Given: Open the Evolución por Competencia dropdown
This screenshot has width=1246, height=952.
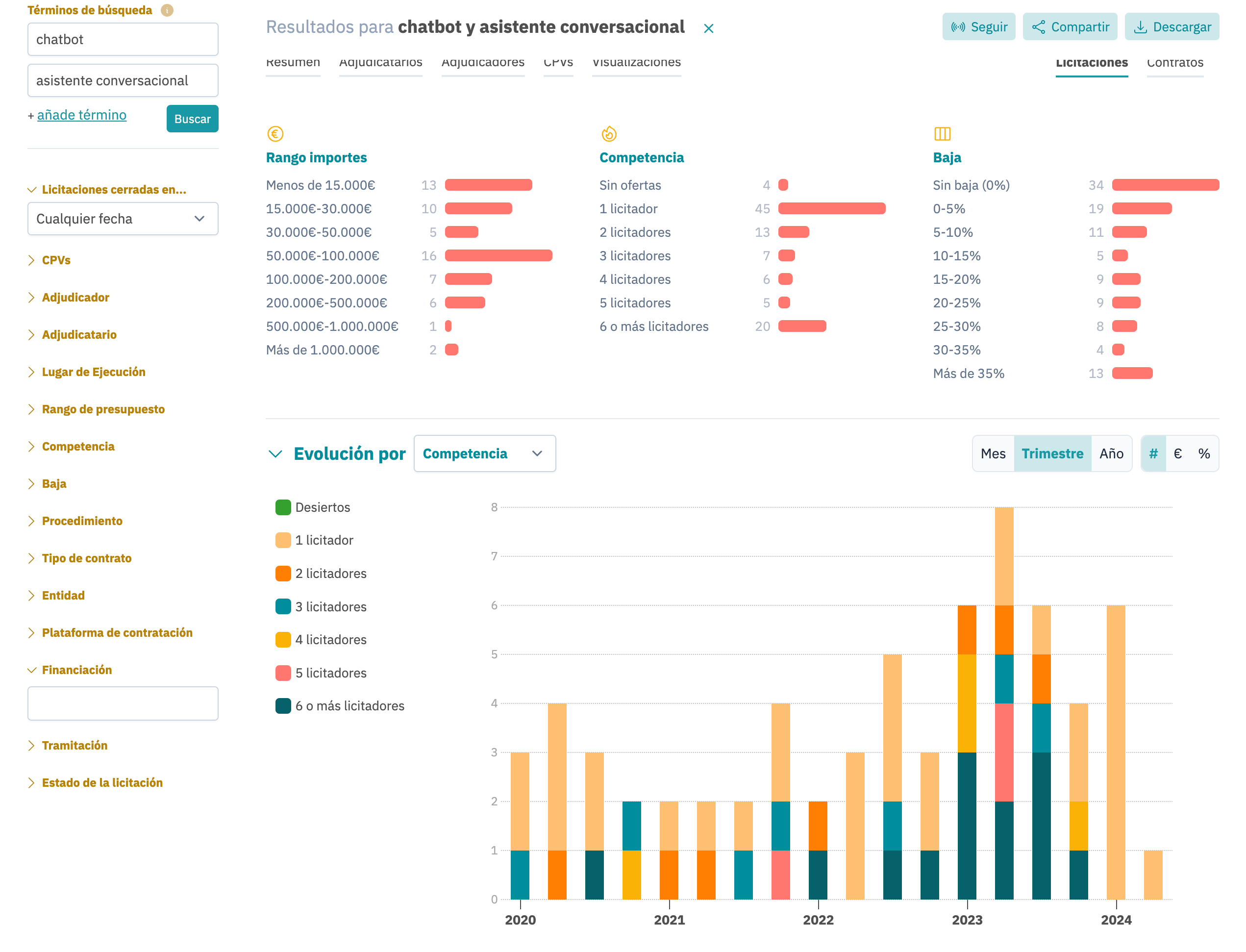Looking at the screenshot, I should pyautogui.click(x=484, y=453).
